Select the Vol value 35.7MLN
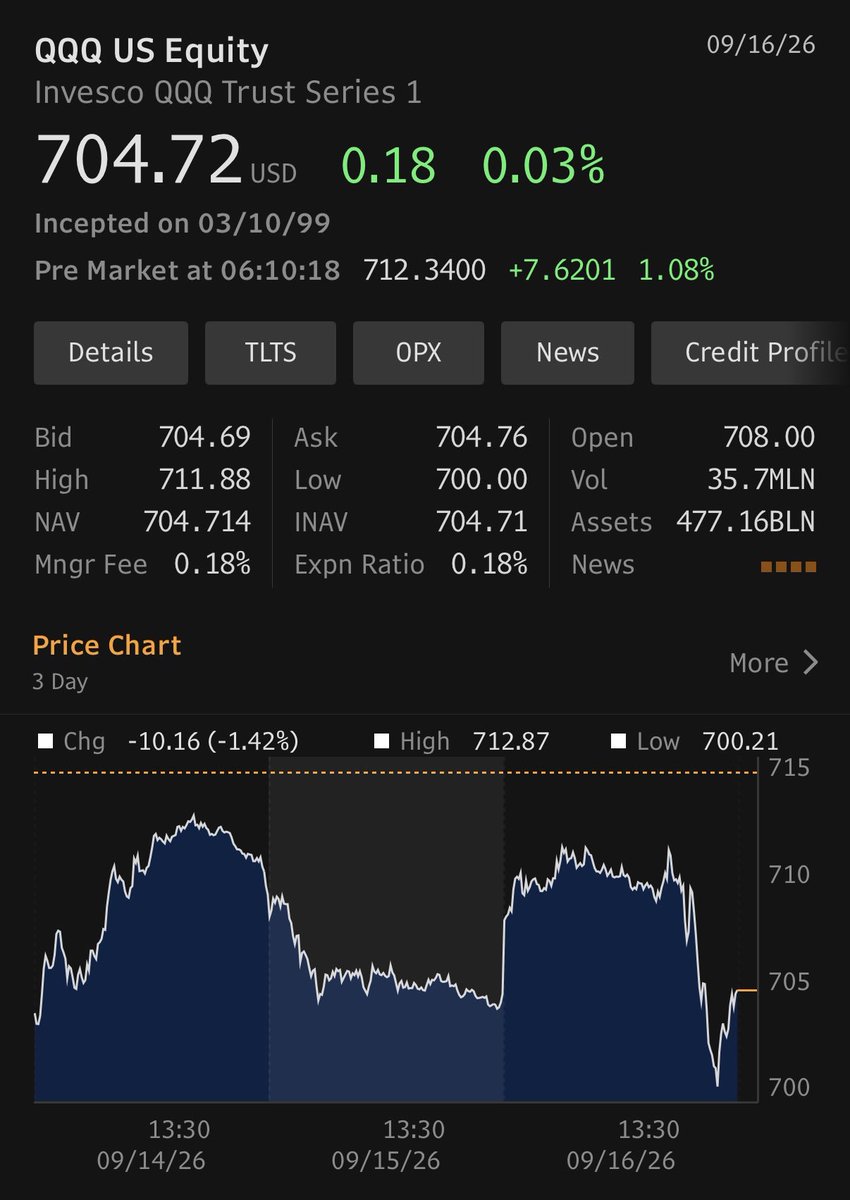Screen dimensions: 850x1200 pyautogui.click(x=762, y=479)
